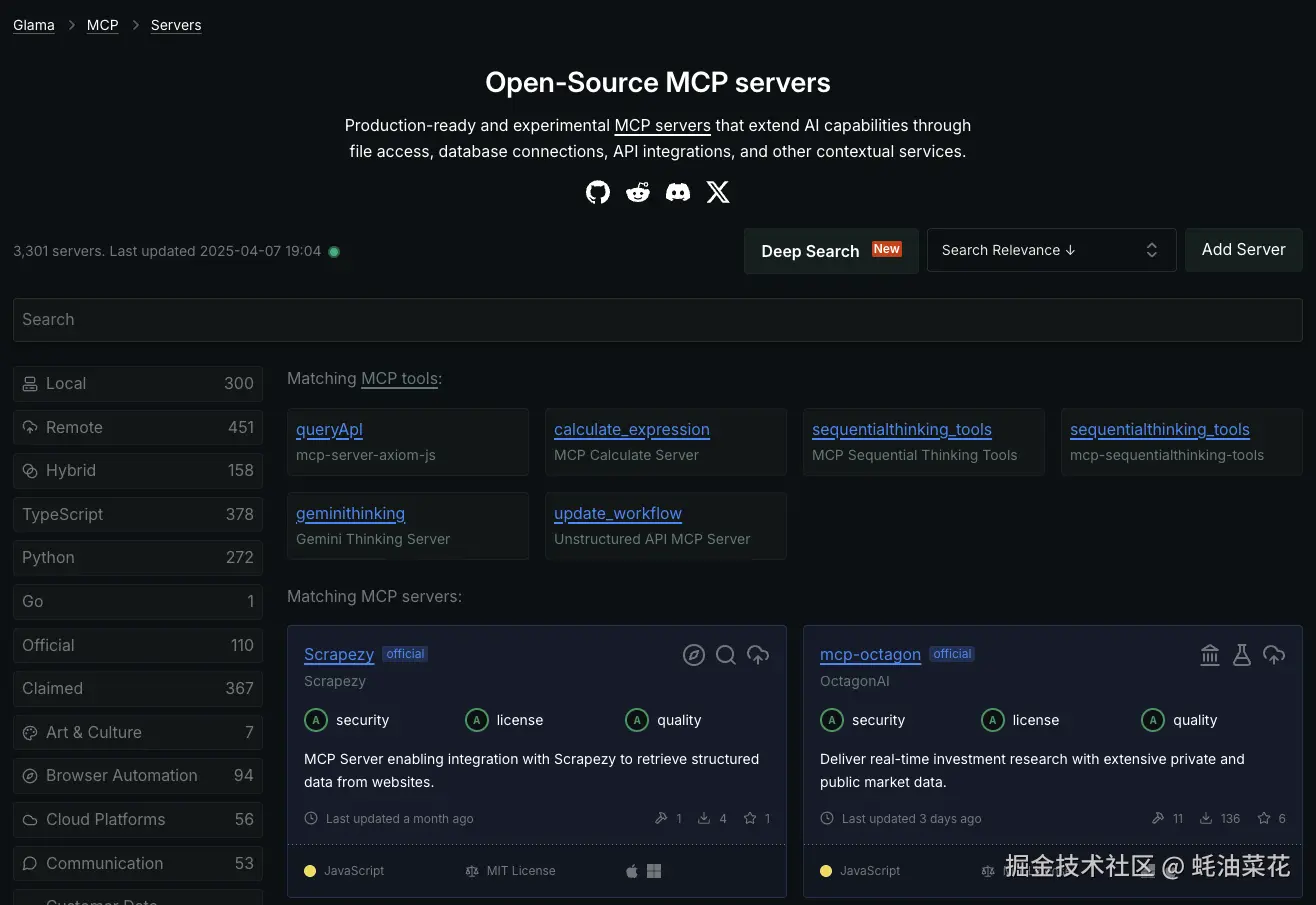Filter servers by Hybrid

tap(138, 471)
